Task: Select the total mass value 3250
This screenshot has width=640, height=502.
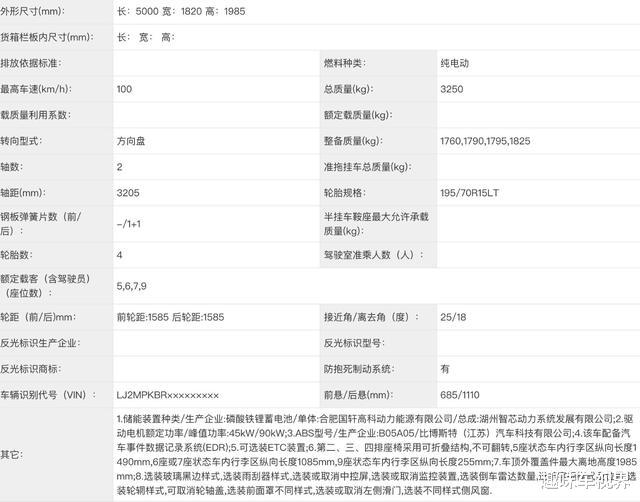Action: (x=452, y=89)
